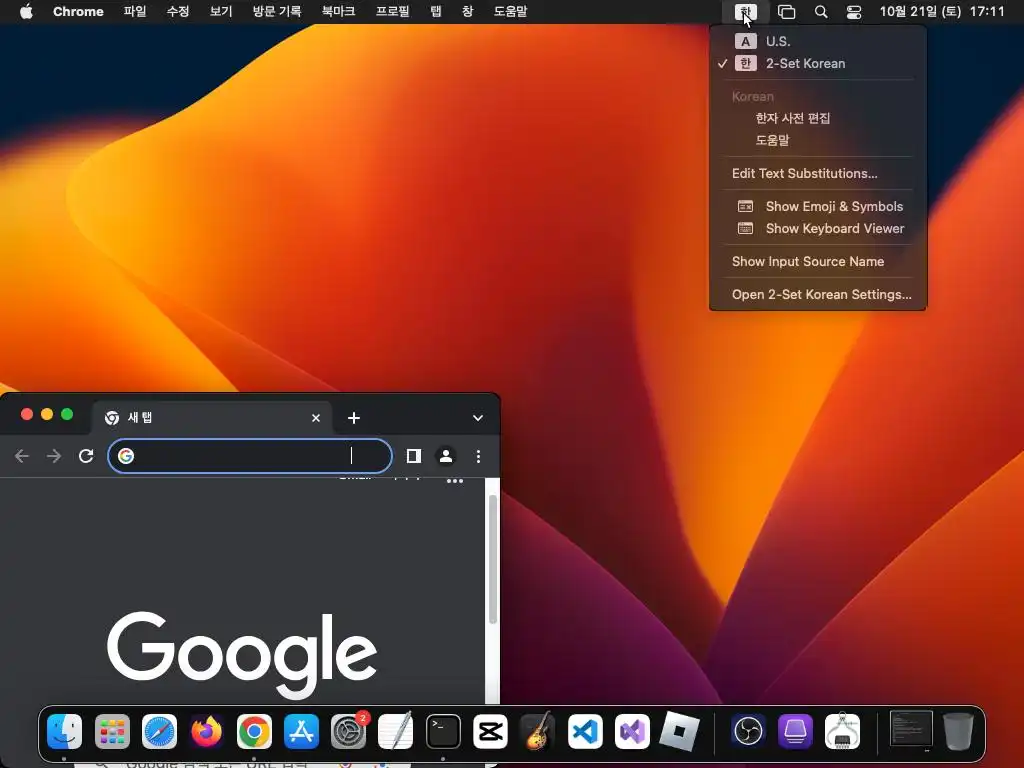This screenshot has width=1024, height=768.
Task: Open System Settings with badge in Dock
Action: click(x=349, y=731)
